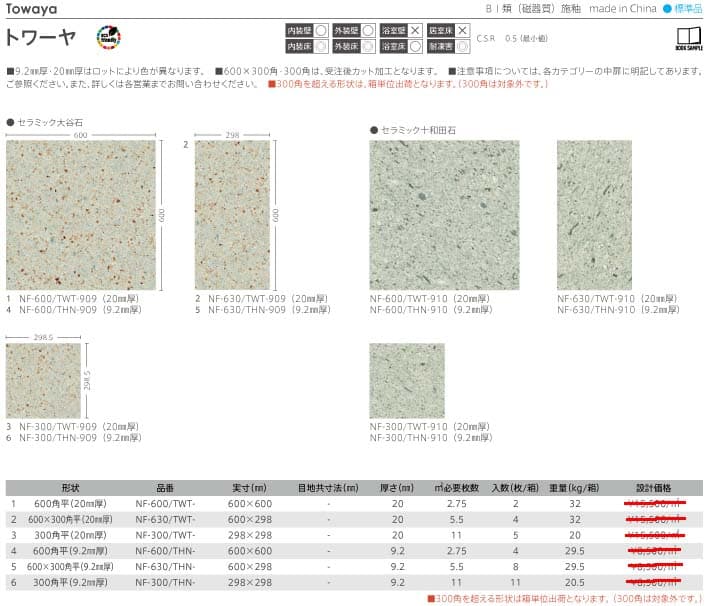The height and width of the screenshot is (606, 711).
Task: Click the 600×300角平(9.2mm厚) table cell
Action: click(70, 567)
